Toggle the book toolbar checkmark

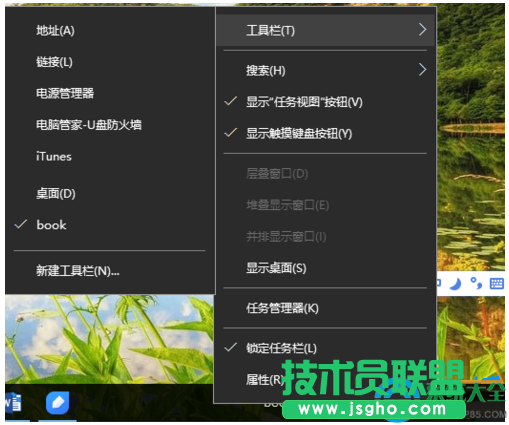[x=21, y=224]
